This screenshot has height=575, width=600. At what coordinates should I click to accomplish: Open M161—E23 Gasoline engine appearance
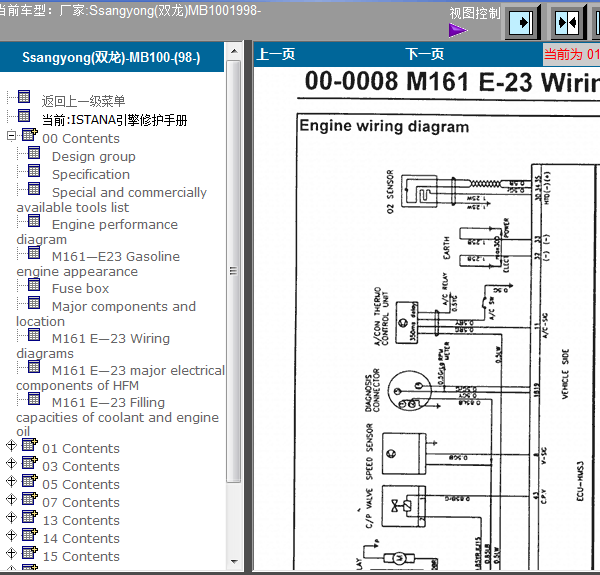point(98,264)
